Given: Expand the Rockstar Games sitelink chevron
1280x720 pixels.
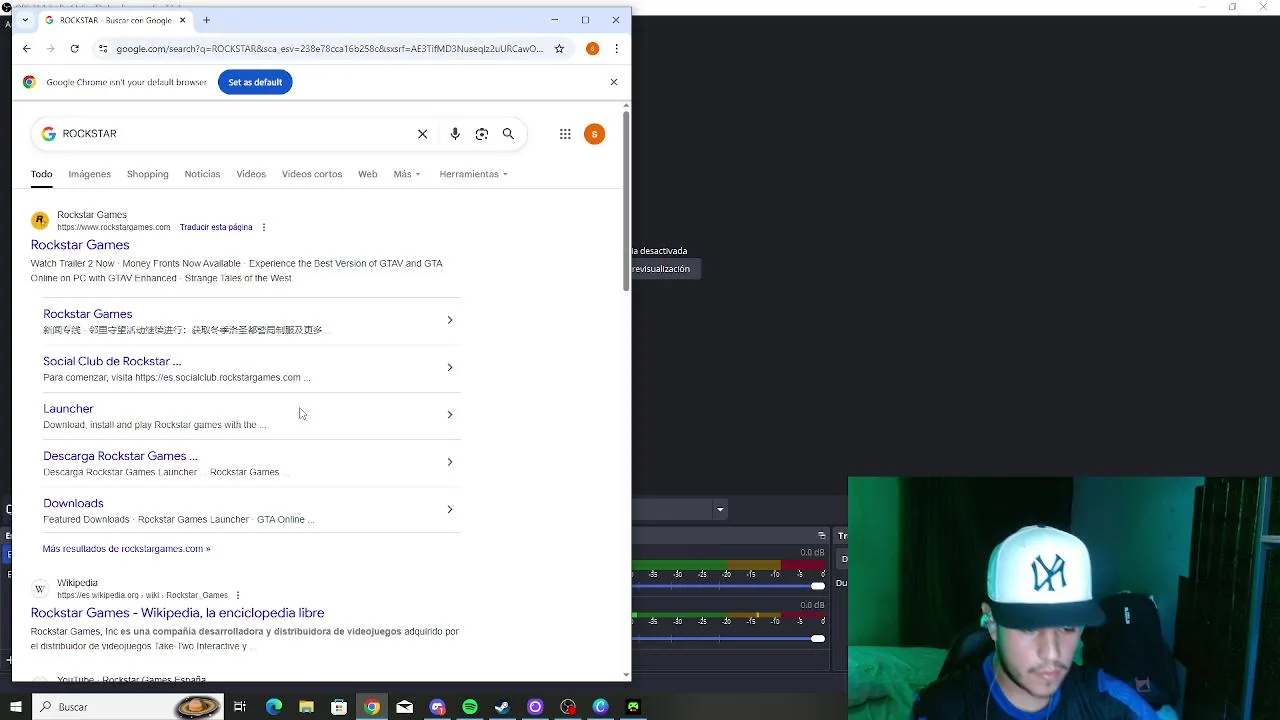Looking at the screenshot, I should click(450, 320).
